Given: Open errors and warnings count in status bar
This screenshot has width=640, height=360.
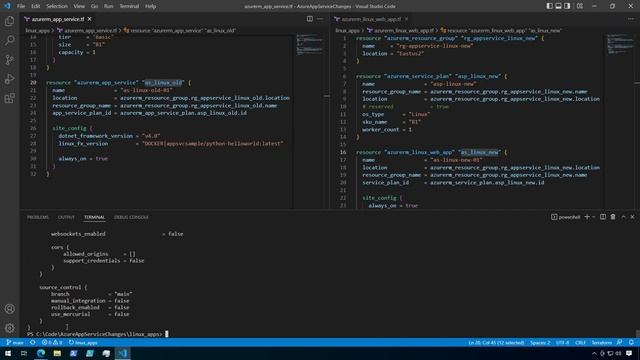Looking at the screenshot, I should (x=52, y=342).
